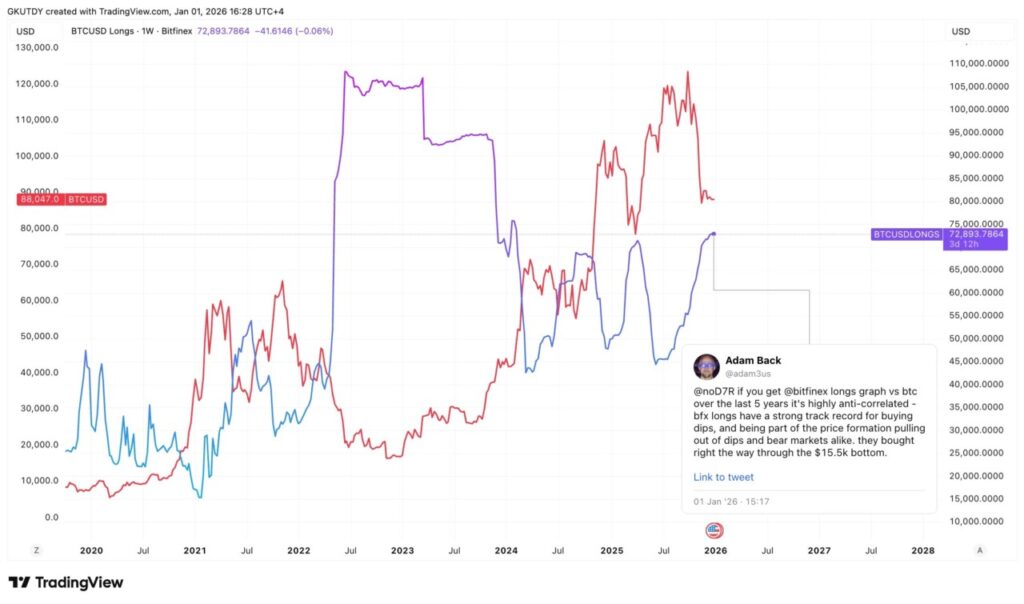Click Adam Back's profile avatar
This screenshot has height=604, width=1024.
pos(707,366)
